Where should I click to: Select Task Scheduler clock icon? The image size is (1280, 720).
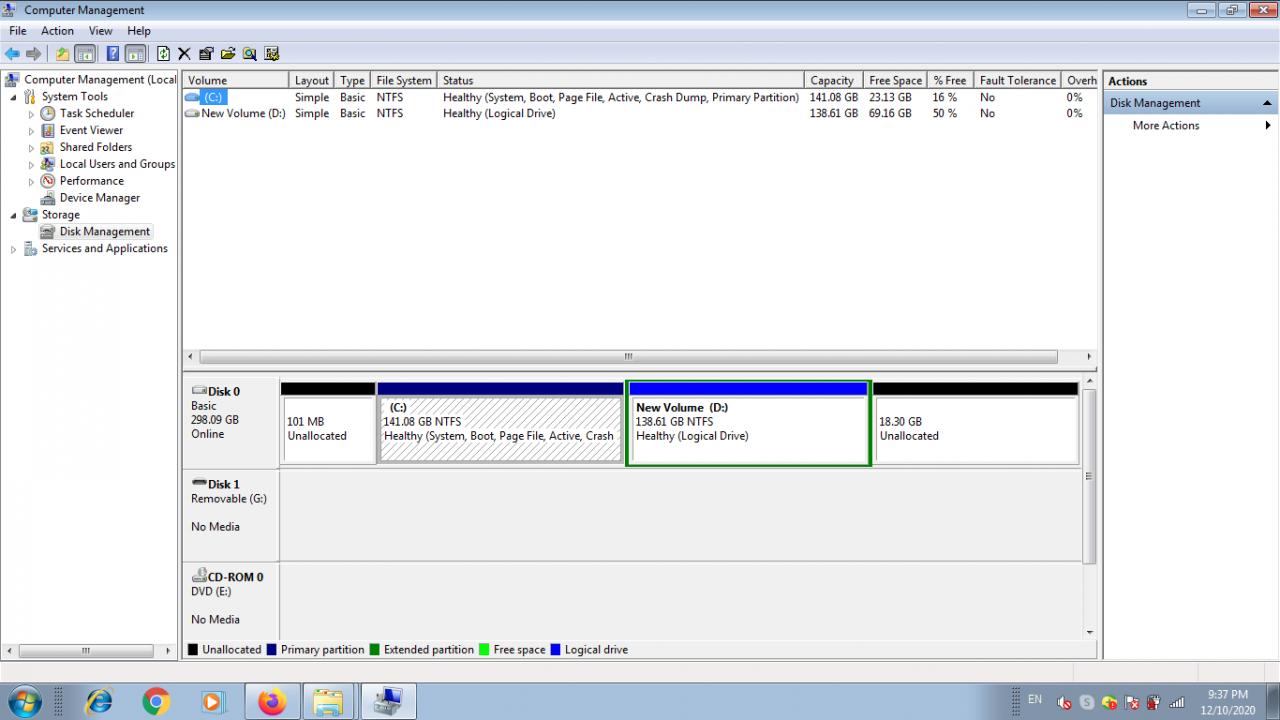click(x=48, y=114)
